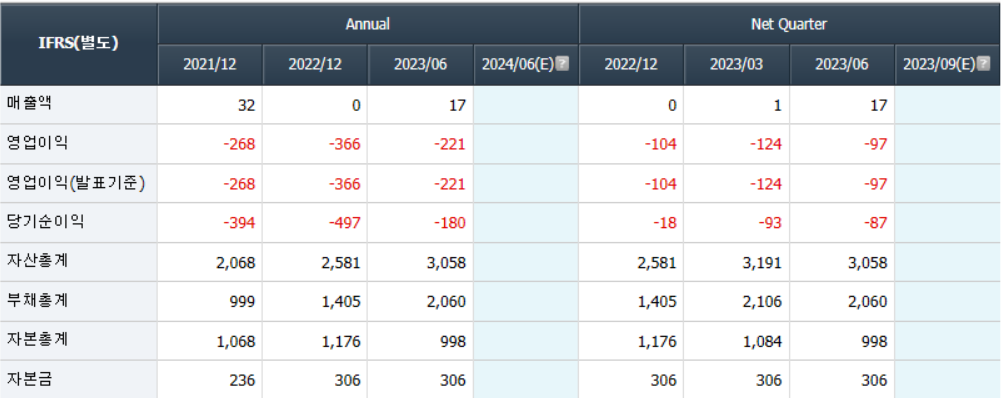Click 당기순이익 value -18 for Net Quarter 2022/12
1002x398 pixels.
tap(665, 224)
